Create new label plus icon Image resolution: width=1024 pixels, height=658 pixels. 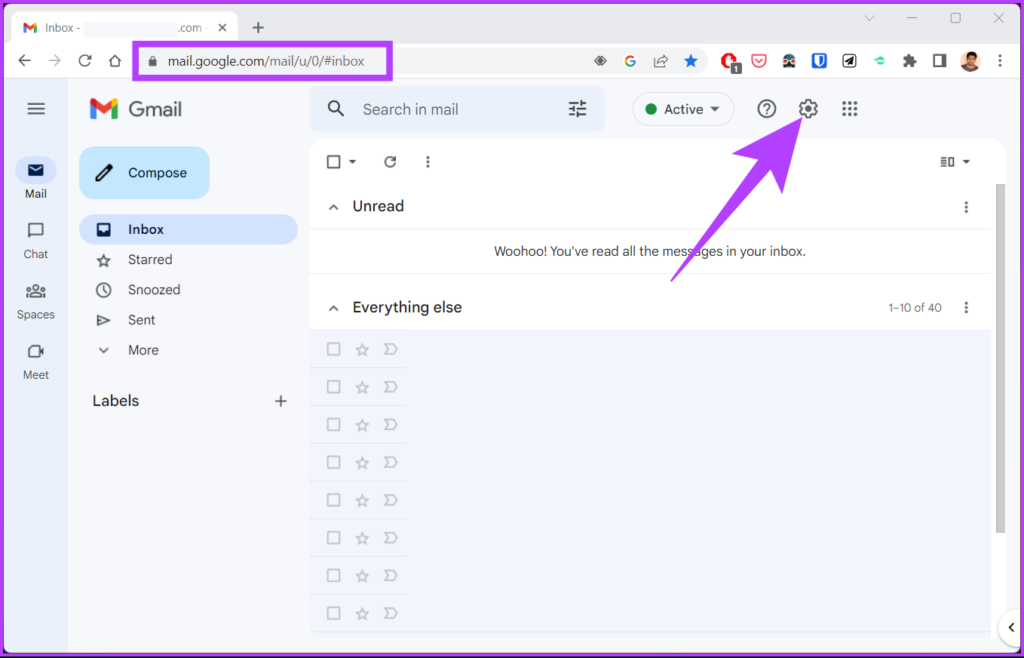[281, 401]
